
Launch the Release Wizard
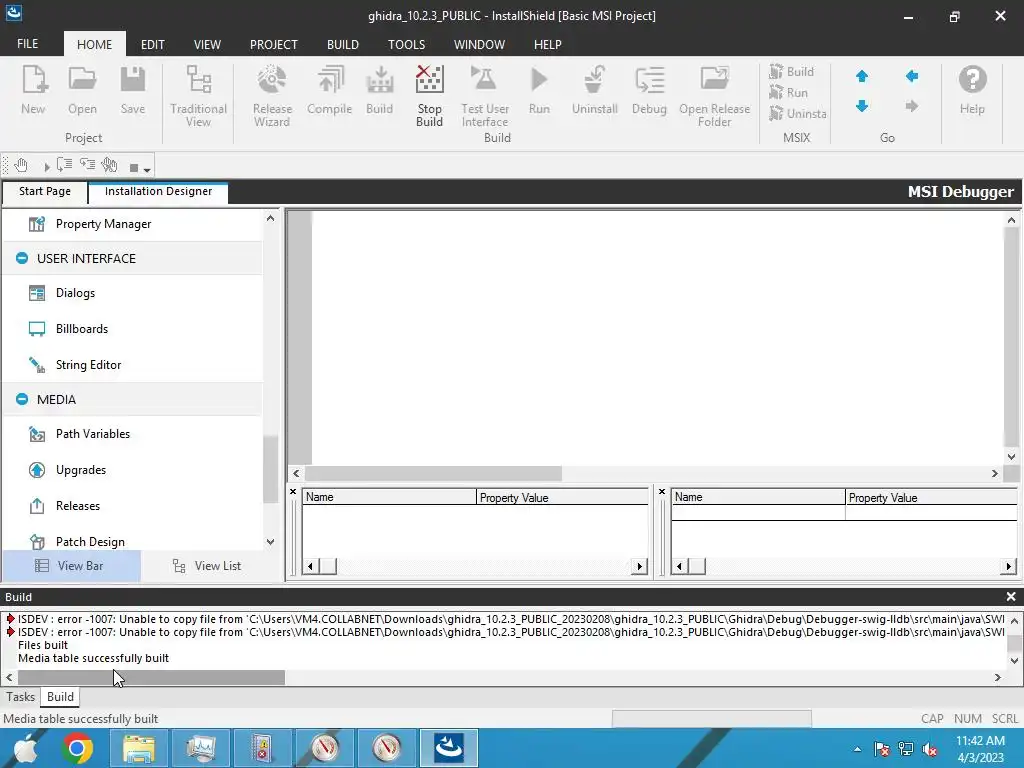coord(272,96)
